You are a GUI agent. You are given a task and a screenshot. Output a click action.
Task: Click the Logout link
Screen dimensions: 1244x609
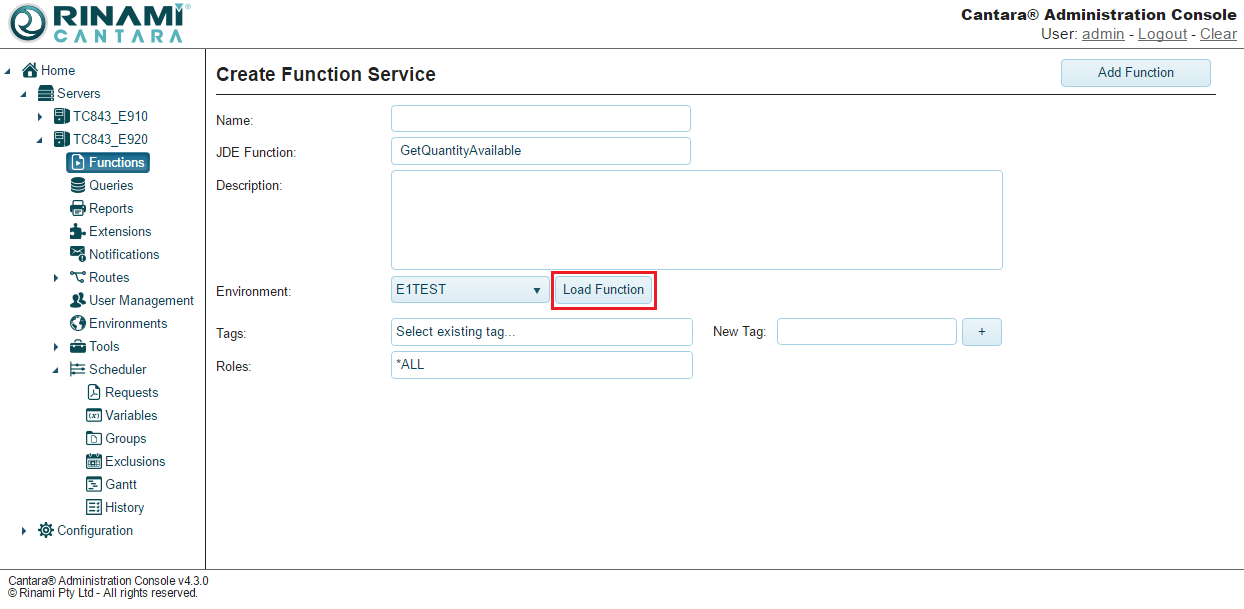(1162, 34)
